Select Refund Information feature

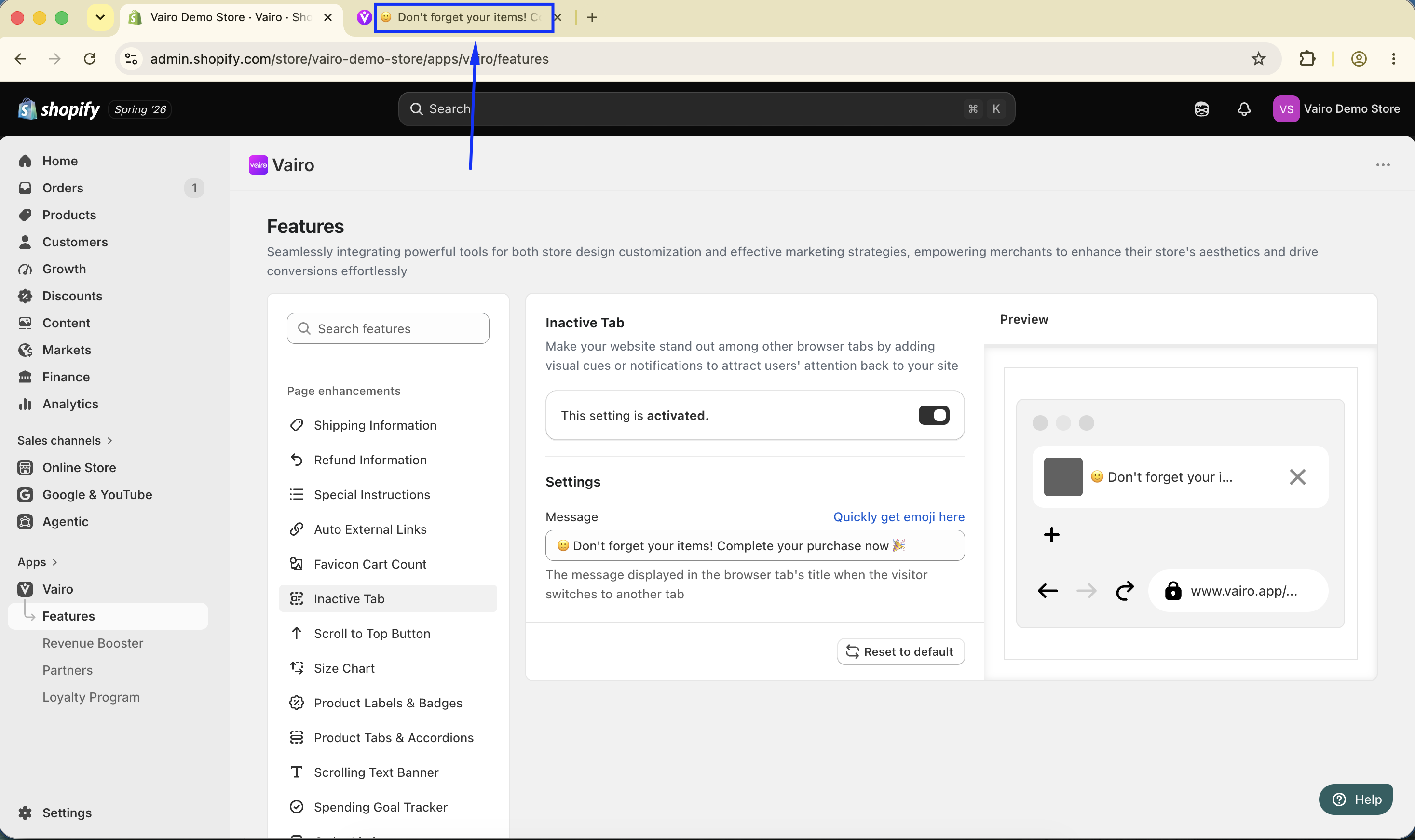click(x=388, y=460)
